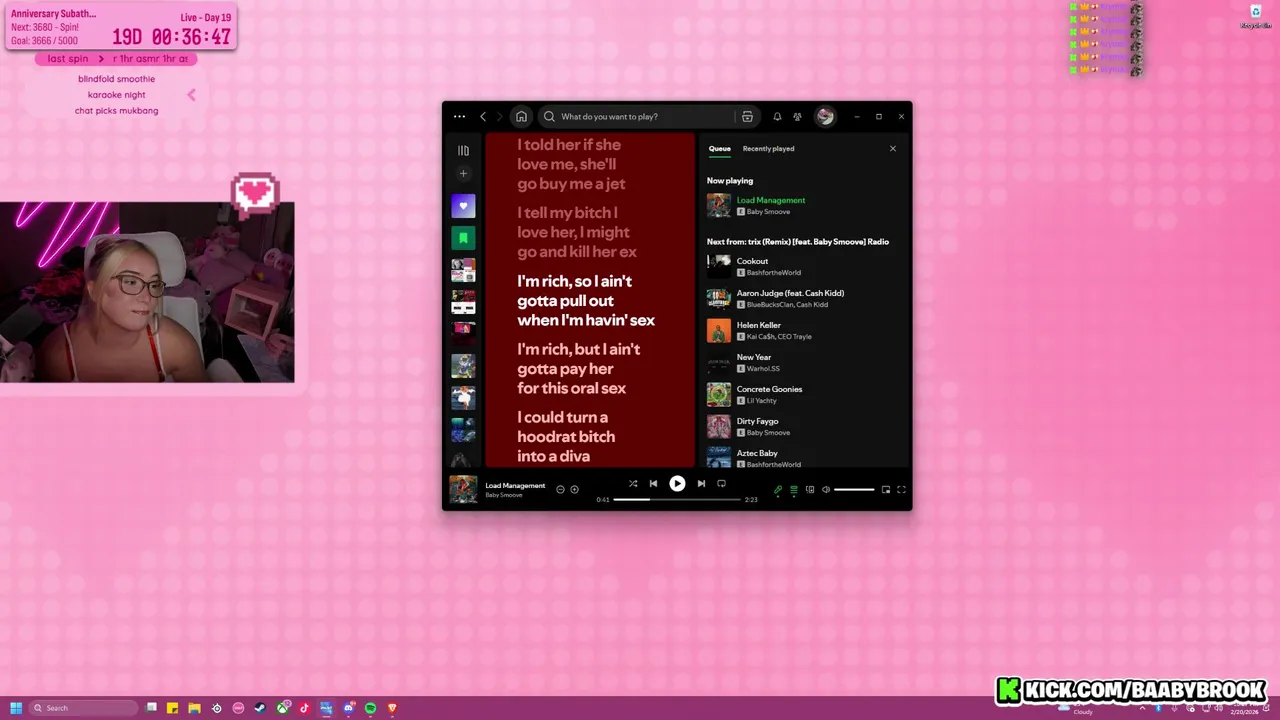The width and height of the screenshot is (1280, 720).
Task: Skip to the previous track
Action: tap(653, 483)
